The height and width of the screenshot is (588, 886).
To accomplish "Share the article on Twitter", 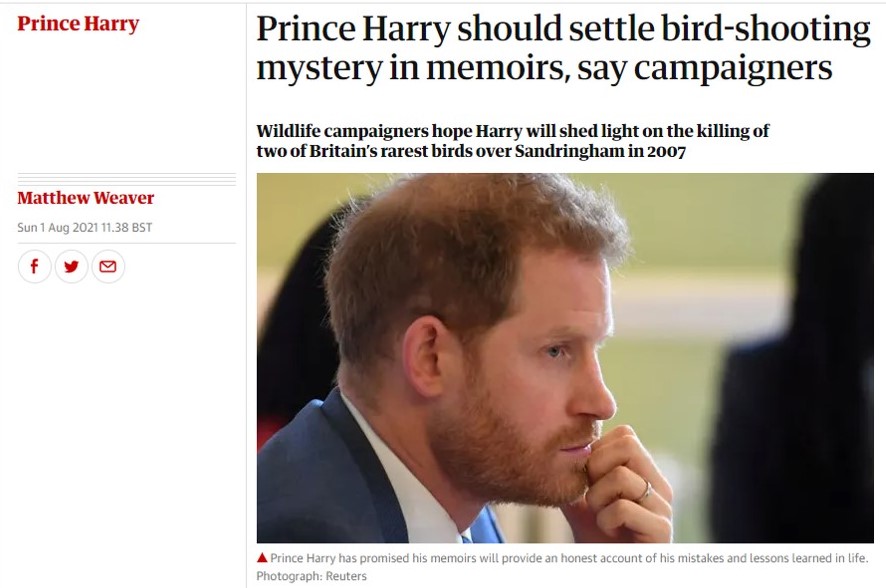I will (x=71, y=266).
